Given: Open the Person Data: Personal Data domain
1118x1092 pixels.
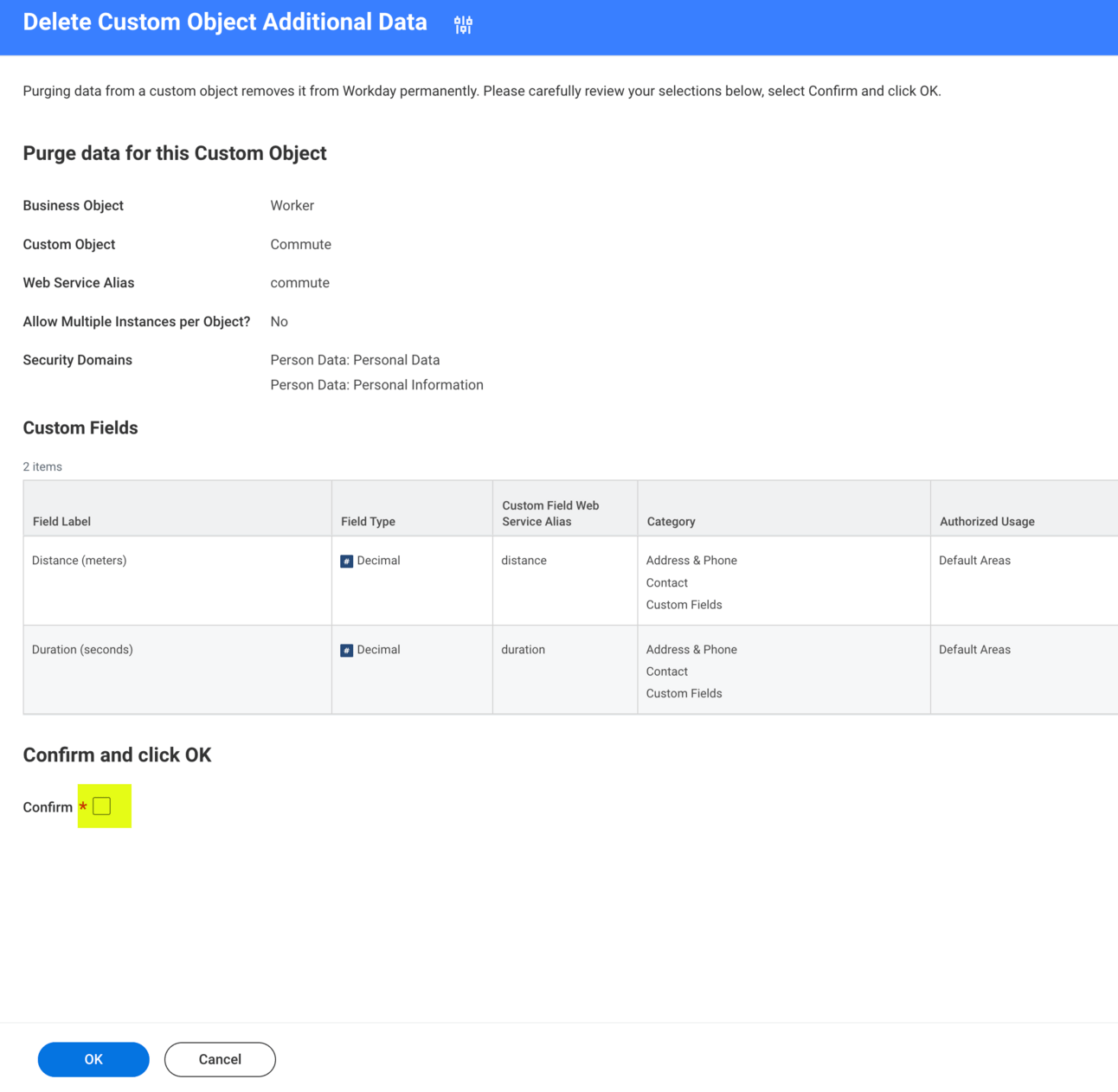Looking at the screenshot, I should 355,360.
